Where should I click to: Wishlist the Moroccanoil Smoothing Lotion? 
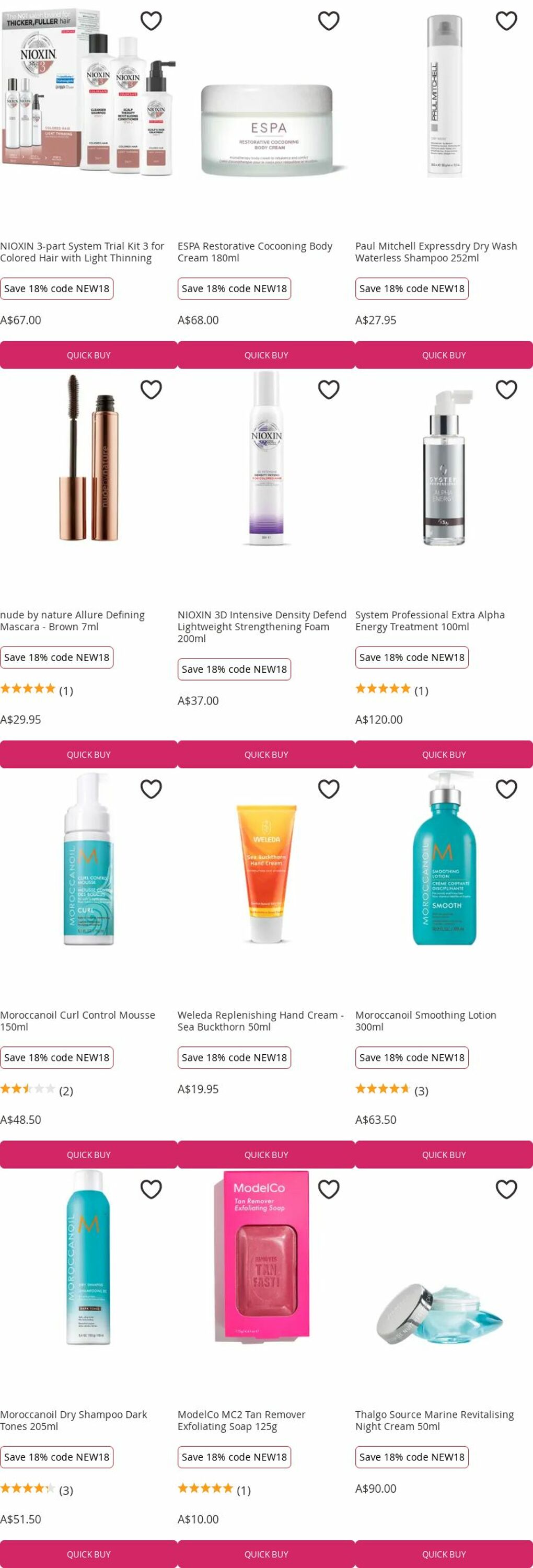pyautogui.click(x=506, y=788)
